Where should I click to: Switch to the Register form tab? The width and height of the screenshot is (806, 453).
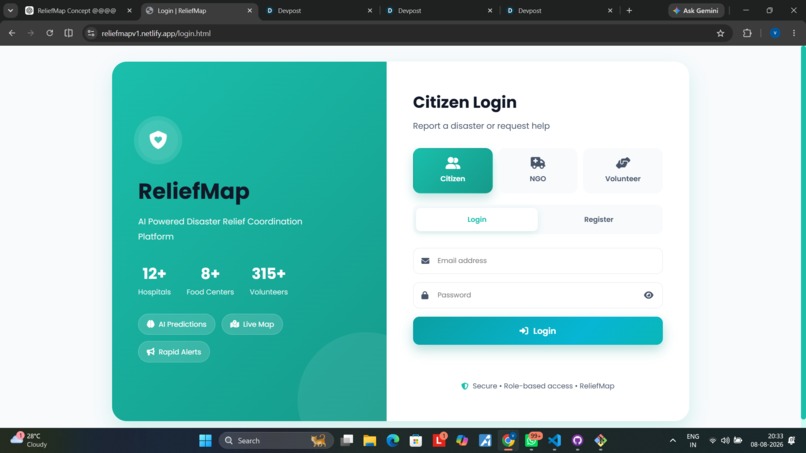(598, 220)
